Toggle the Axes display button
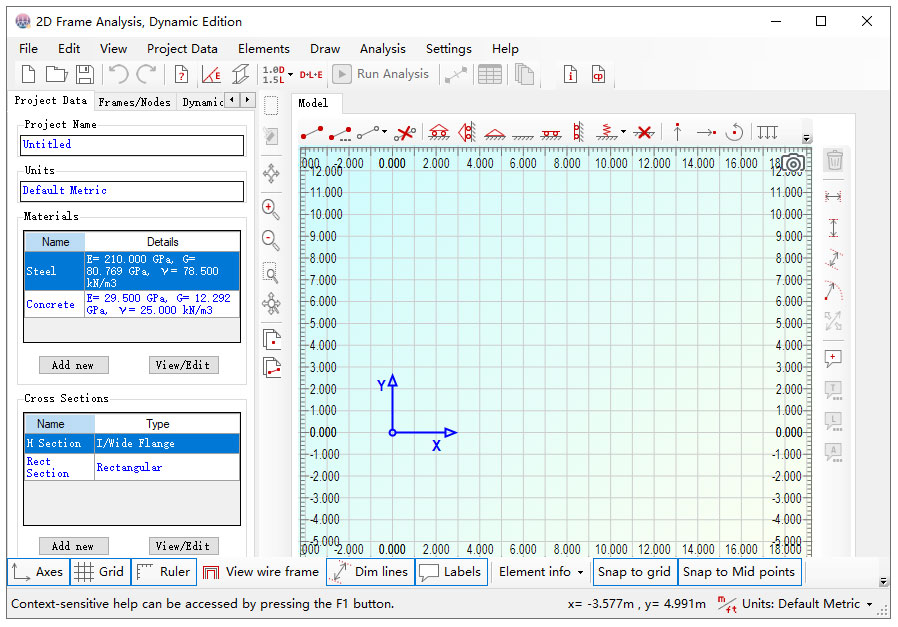Screen dimensions: 898x627 click(x=38, y=572)
